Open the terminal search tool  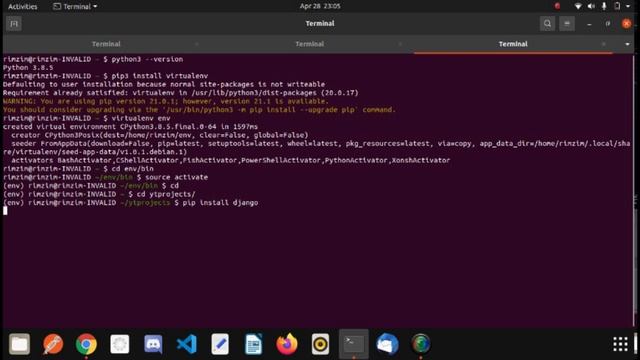(x=547, y=24)
